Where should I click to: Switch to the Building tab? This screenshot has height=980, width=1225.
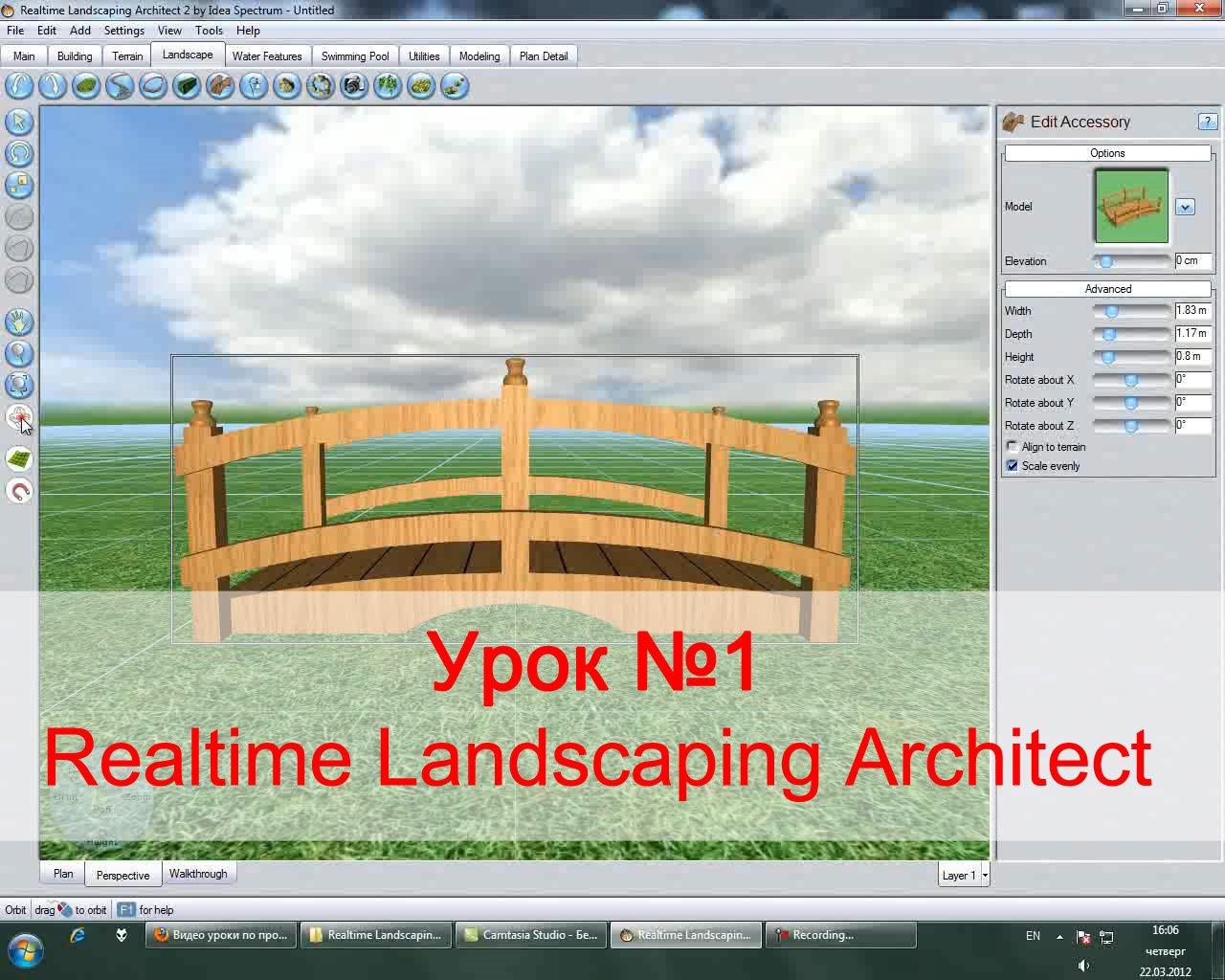point(75,56)
